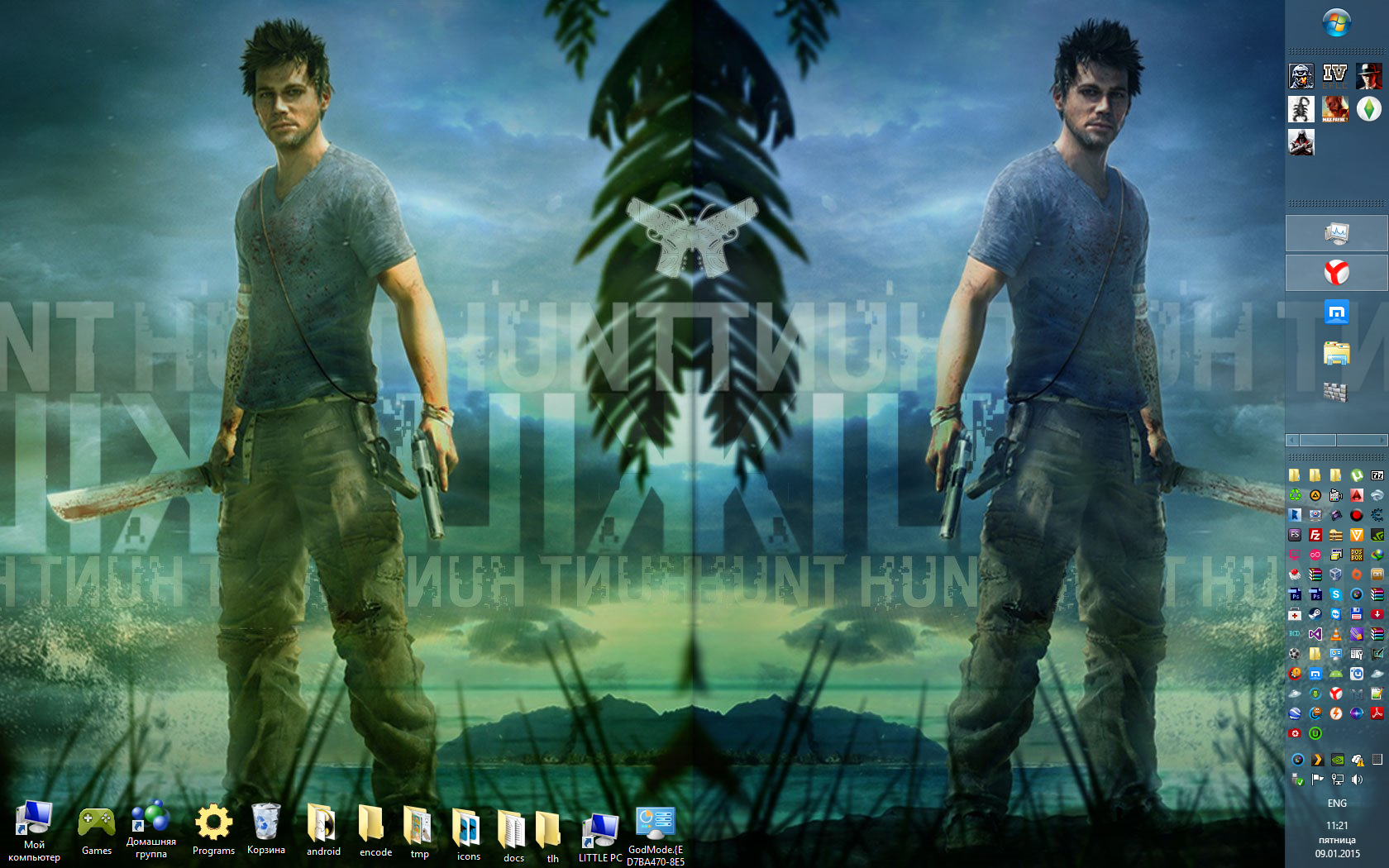1389x868 pixels.
Task: Click the taskbar toolbar right scroll arrow
Action: tap(1382, 441)
